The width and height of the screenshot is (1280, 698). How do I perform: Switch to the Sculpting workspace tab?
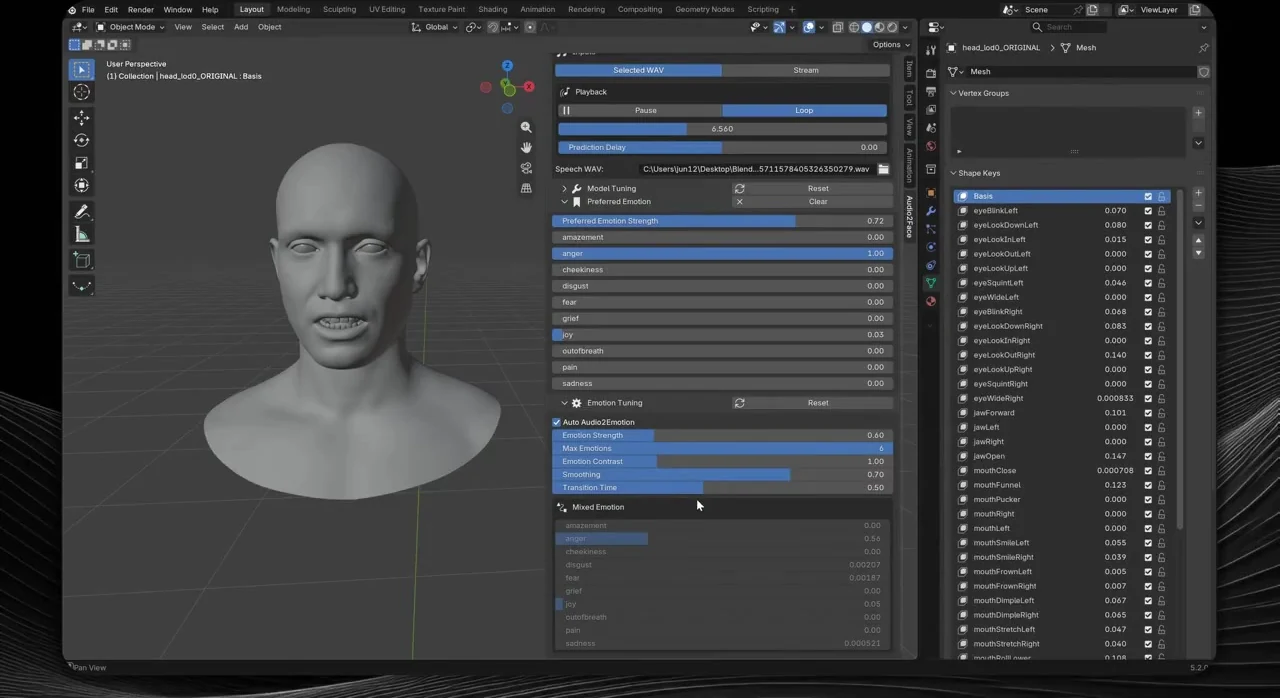(x=339, y=9)
